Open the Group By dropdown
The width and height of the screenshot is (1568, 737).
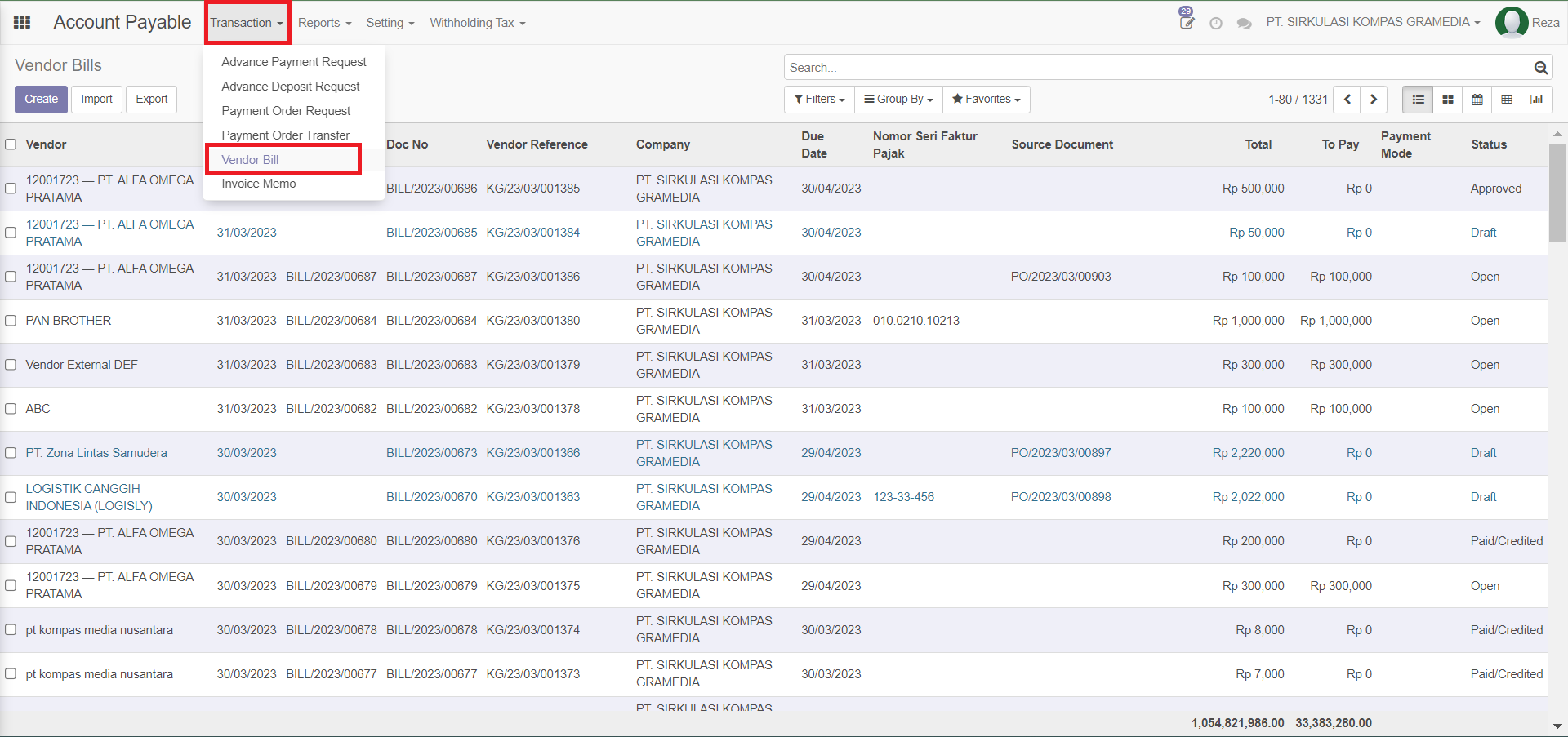click(x=898, y=100)
